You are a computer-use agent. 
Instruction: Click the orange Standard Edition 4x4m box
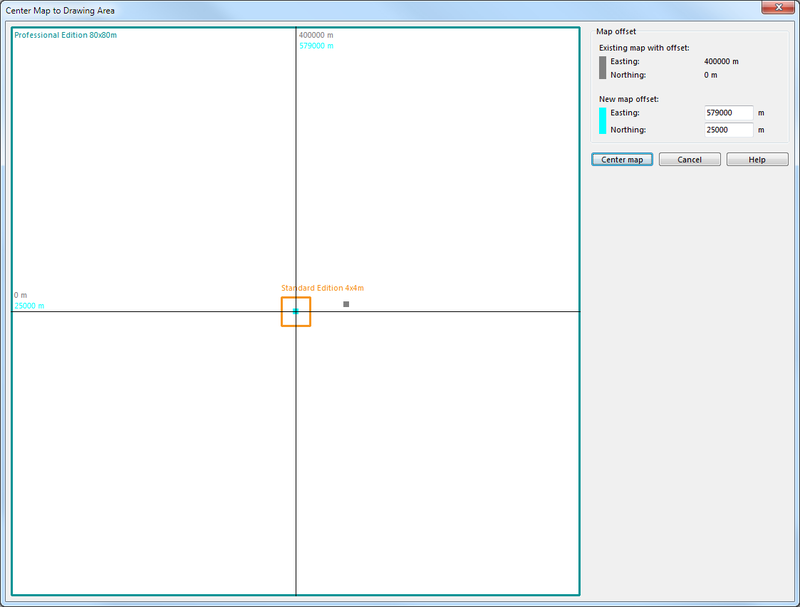click(296, 312)
